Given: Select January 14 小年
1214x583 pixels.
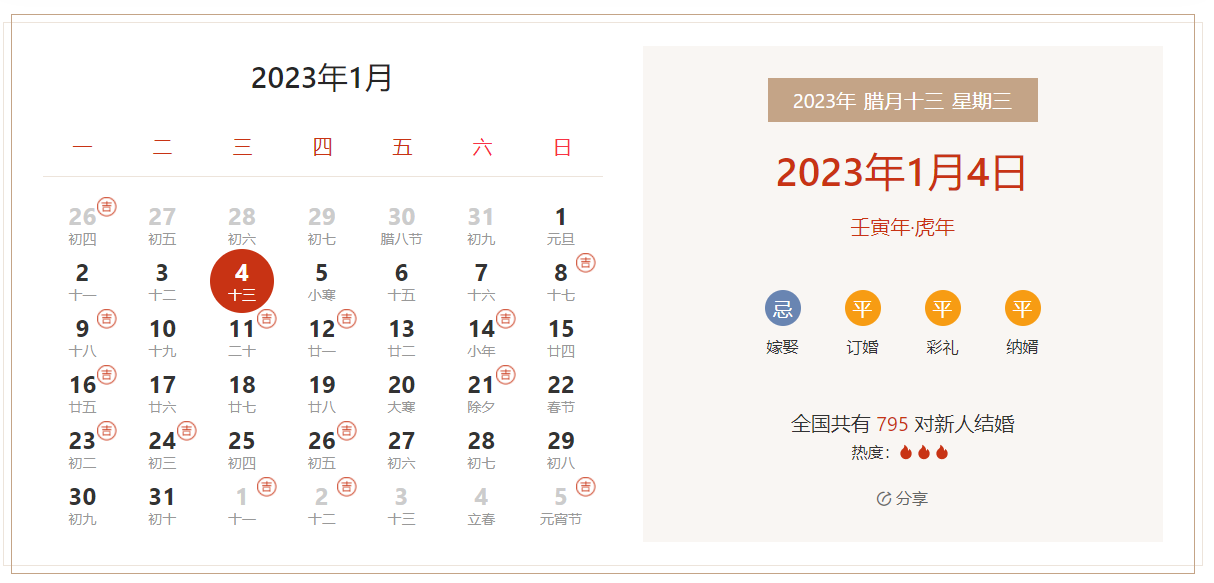Looking at the screenshot, I should pos(481,338).
